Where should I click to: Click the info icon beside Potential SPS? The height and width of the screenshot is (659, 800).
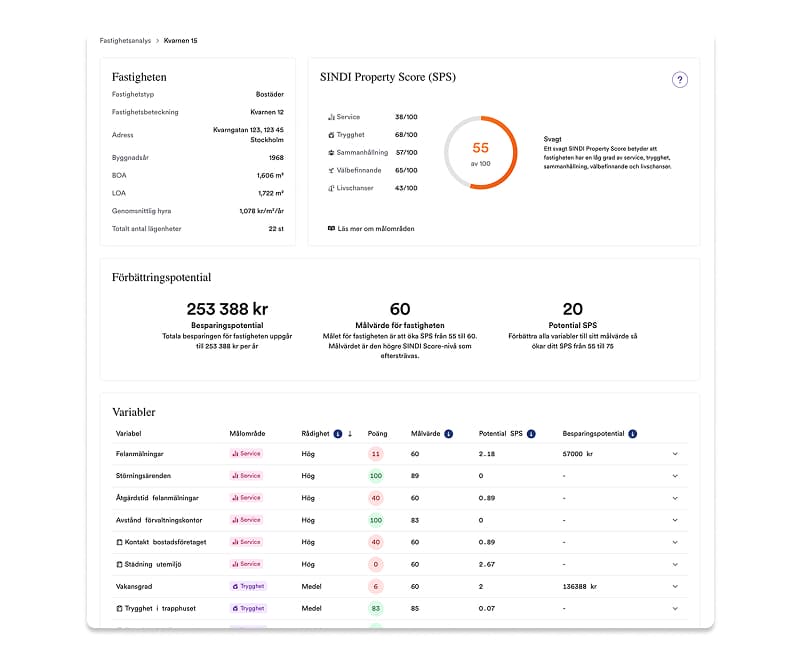tap(531, 434)
